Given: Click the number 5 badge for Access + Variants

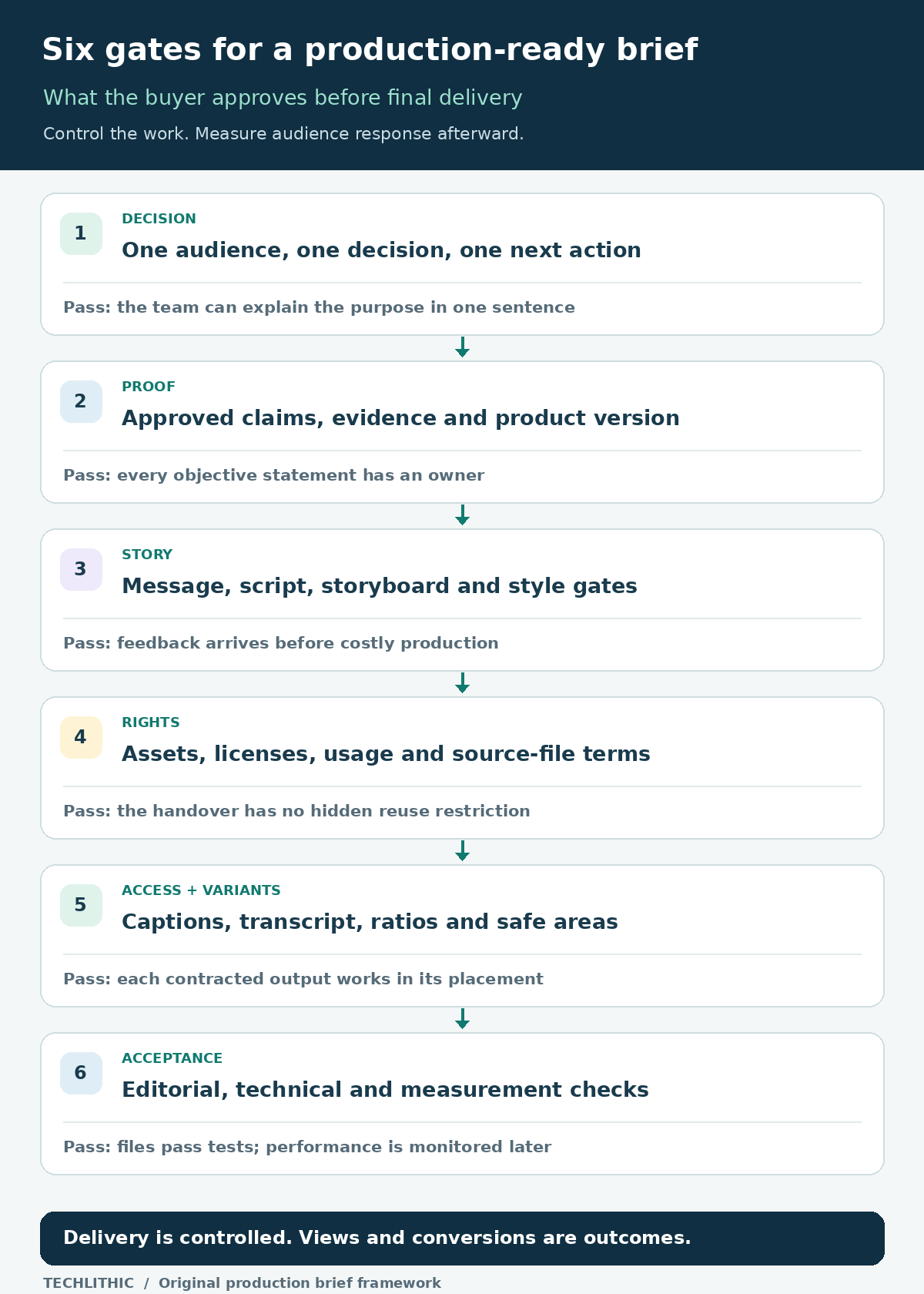Looking at the screenshot, I should coord(81,905).
